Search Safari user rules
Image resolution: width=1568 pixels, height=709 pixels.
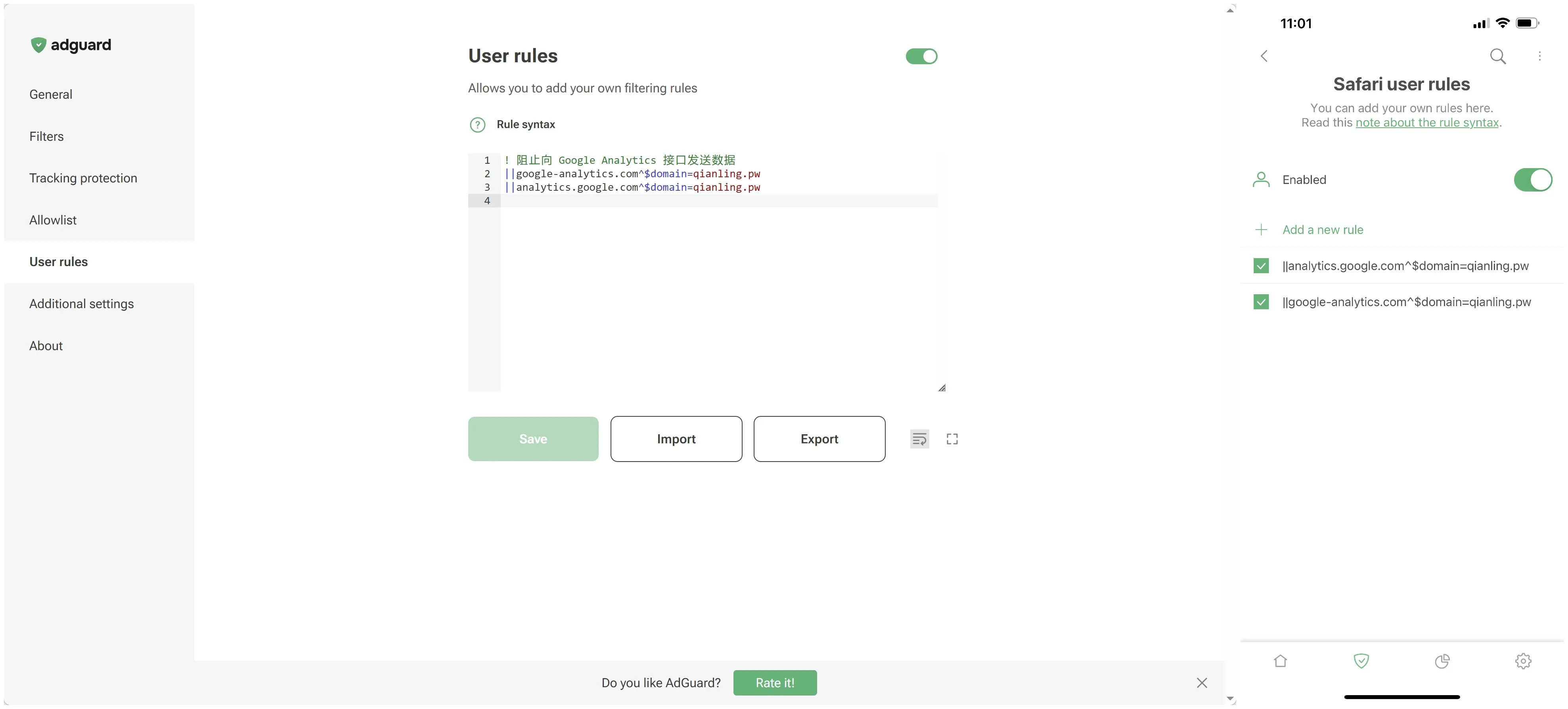[x=1497, y=56]
